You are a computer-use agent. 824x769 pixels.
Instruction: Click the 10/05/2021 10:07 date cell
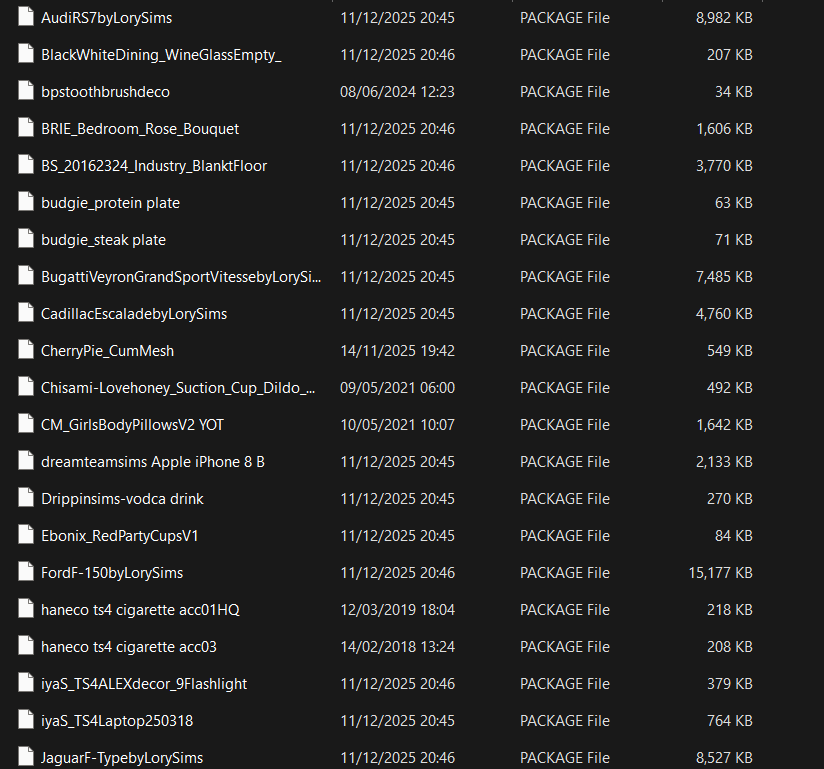pos(397,425)
